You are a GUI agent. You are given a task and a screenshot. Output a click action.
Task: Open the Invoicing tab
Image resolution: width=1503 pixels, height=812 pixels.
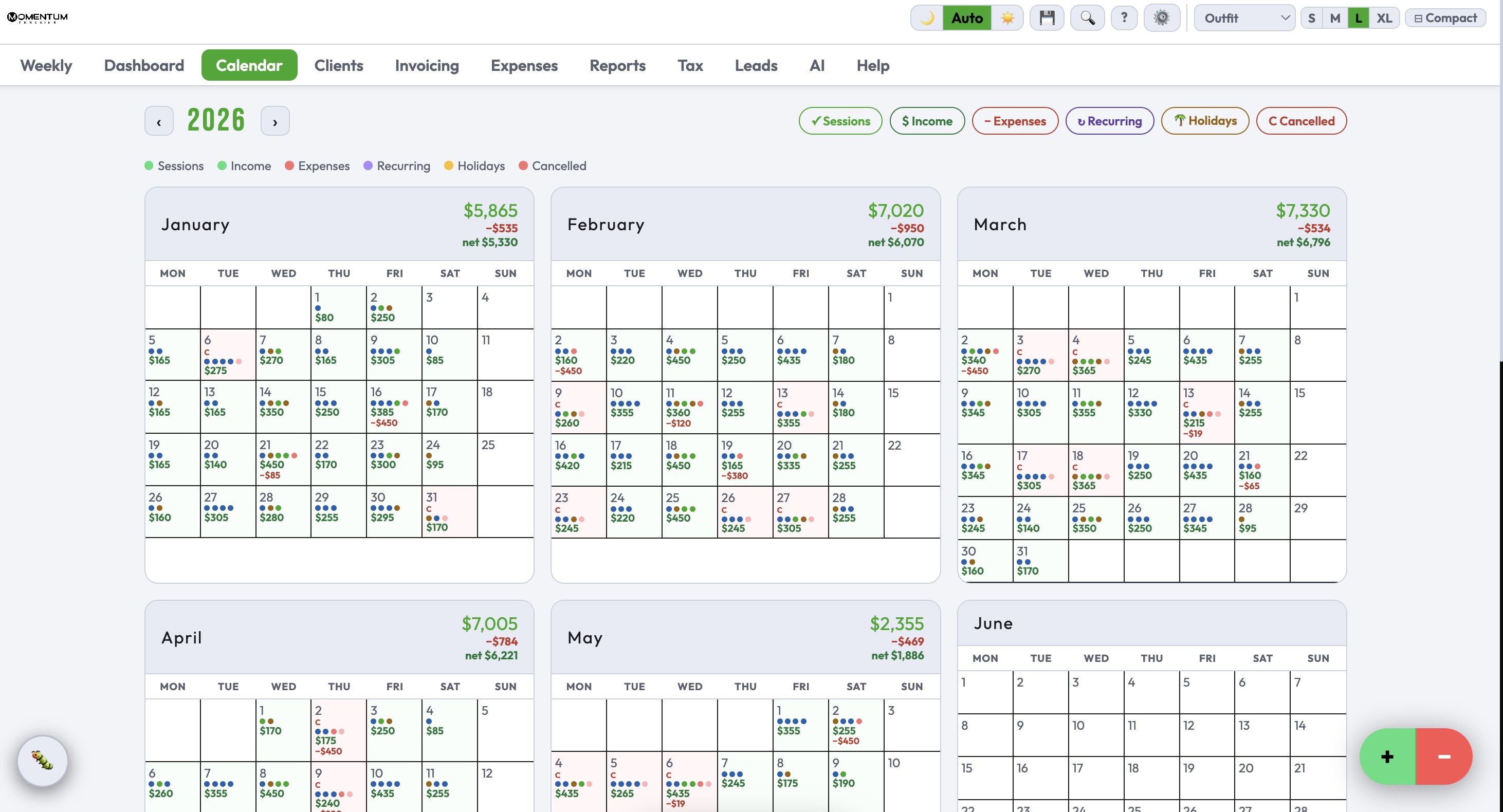(427, 65)
